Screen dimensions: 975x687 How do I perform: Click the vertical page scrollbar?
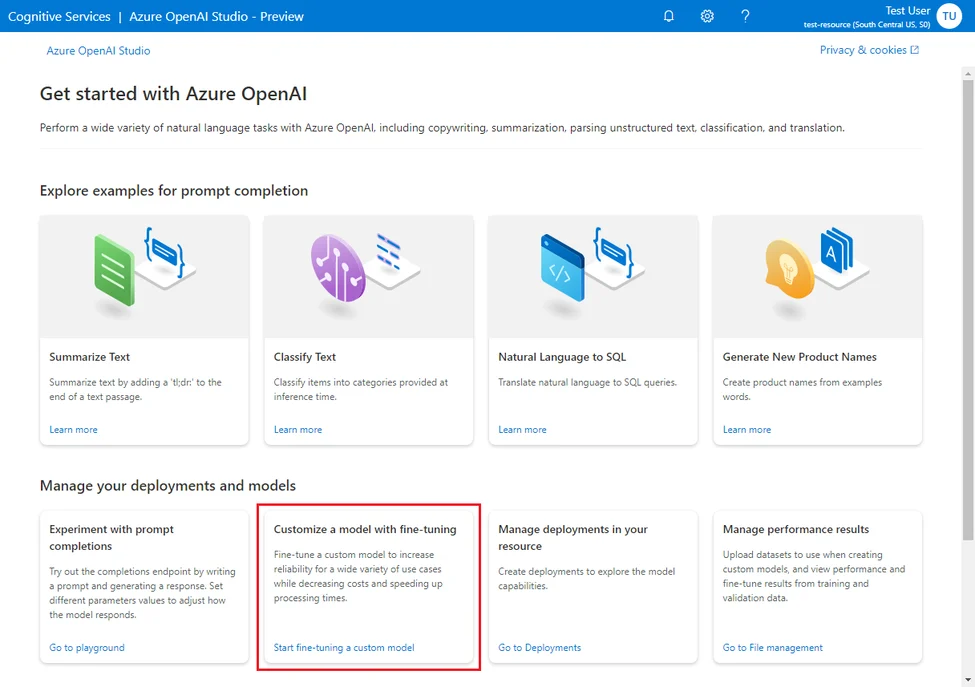click(x=967, y=300)
